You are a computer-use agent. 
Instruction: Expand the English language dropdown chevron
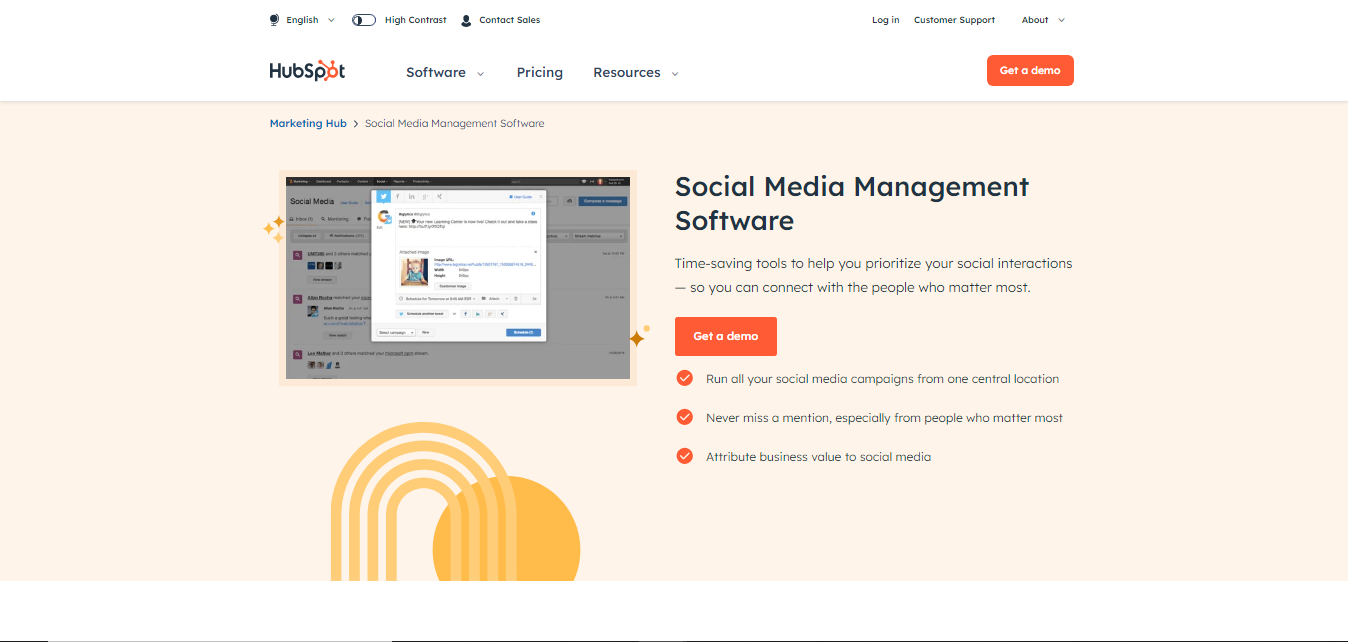pyautogui.click(x=331, y=20)
